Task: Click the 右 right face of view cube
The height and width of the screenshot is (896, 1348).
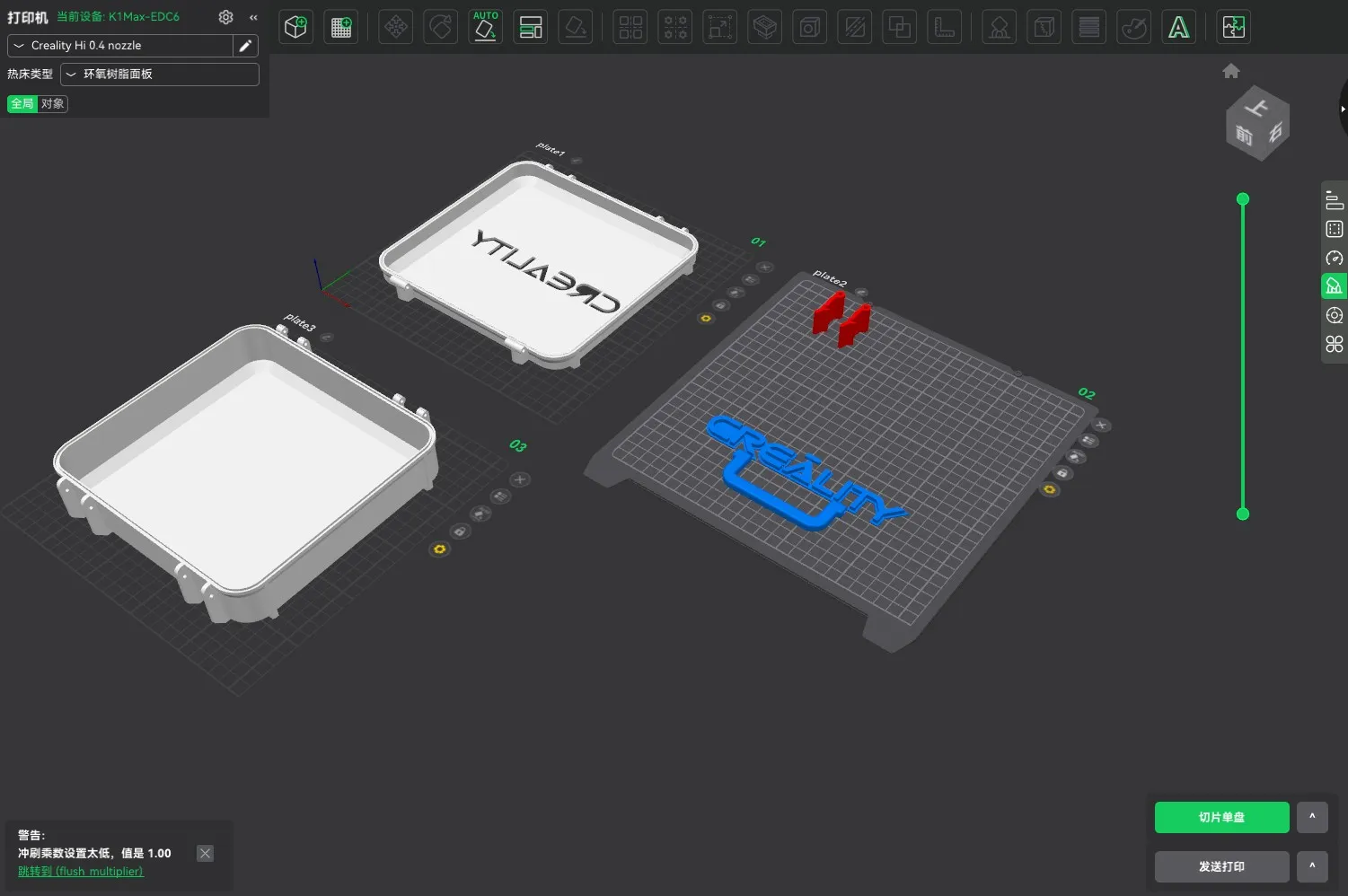Action: point(1275,133)
